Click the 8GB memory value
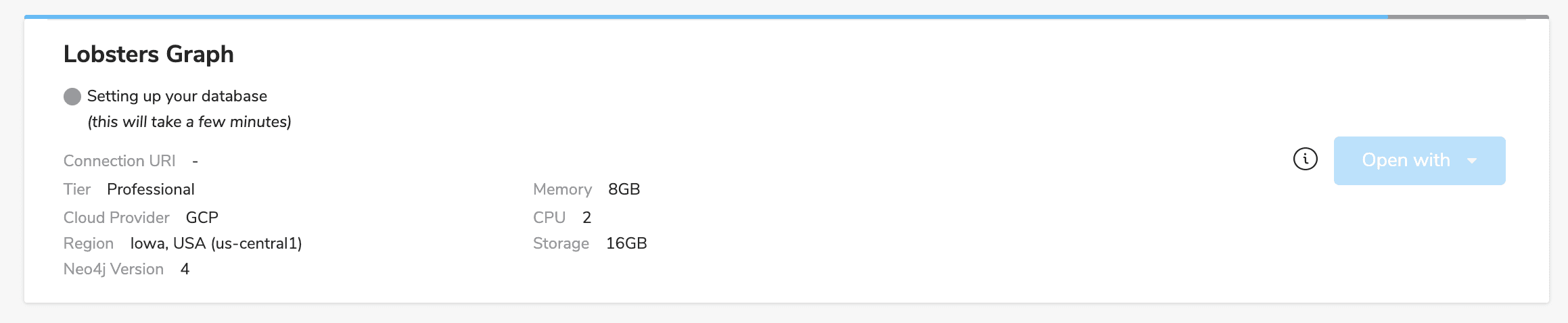This screenshot has width=1568, height=323. [624, 189]
